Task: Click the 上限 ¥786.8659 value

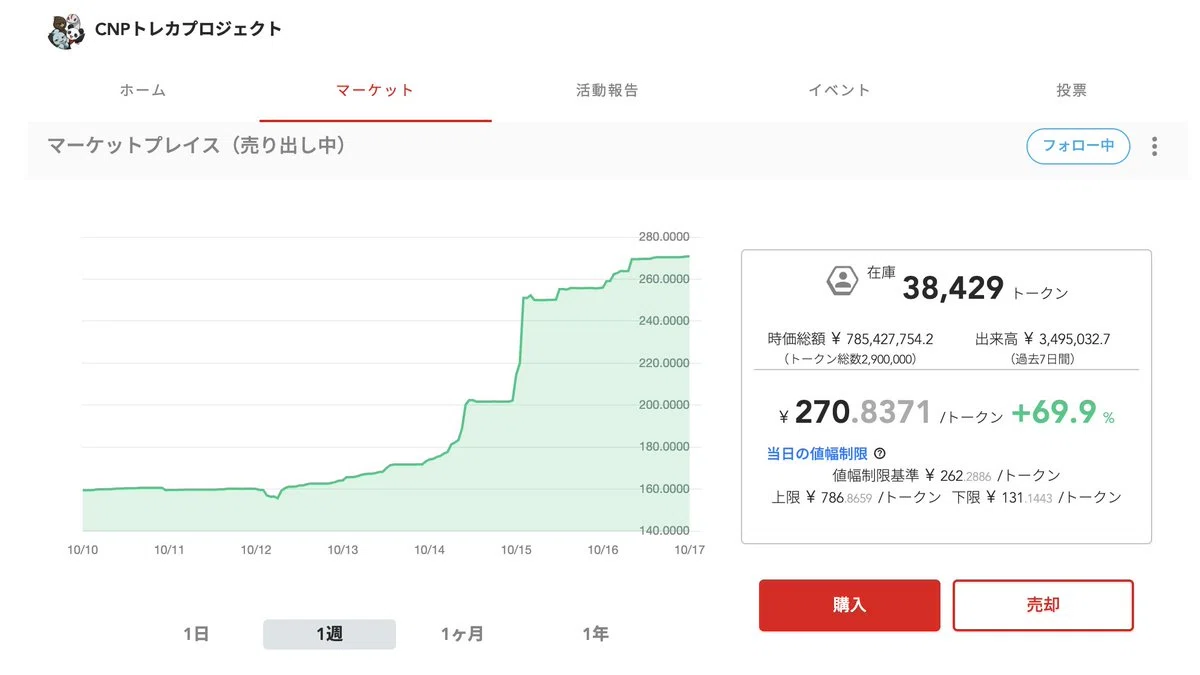Action: [x=856, y=497]
